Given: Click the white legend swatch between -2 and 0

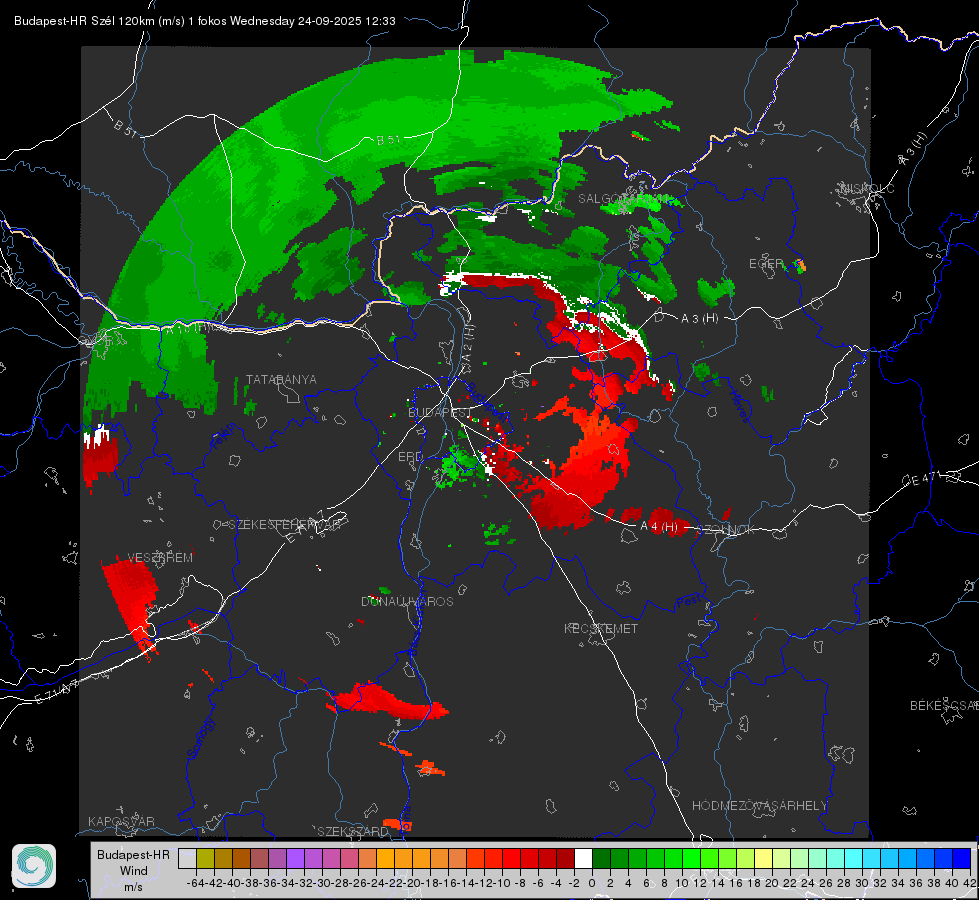Looking at the screenshot, I should (x=583, y=858).
